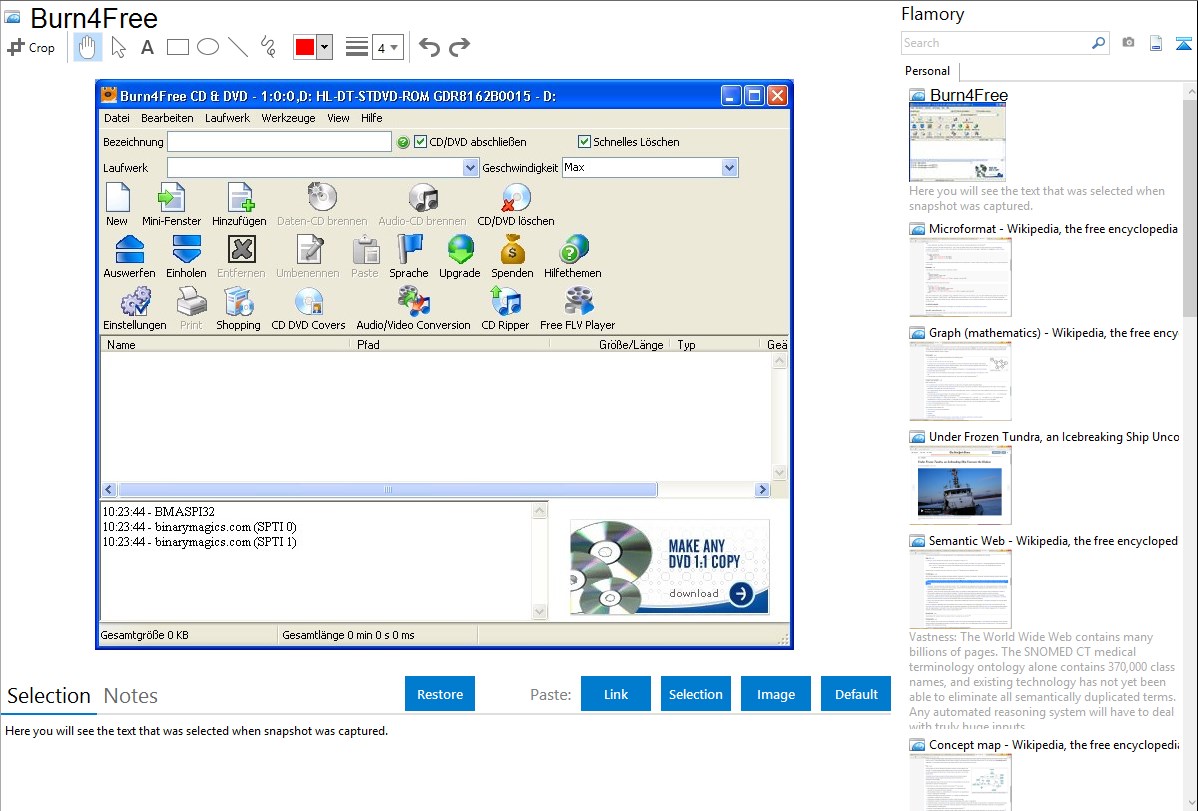Open the Bearbeiten menu
Viewport: 1198px width, 811px height.
(167, 118)
